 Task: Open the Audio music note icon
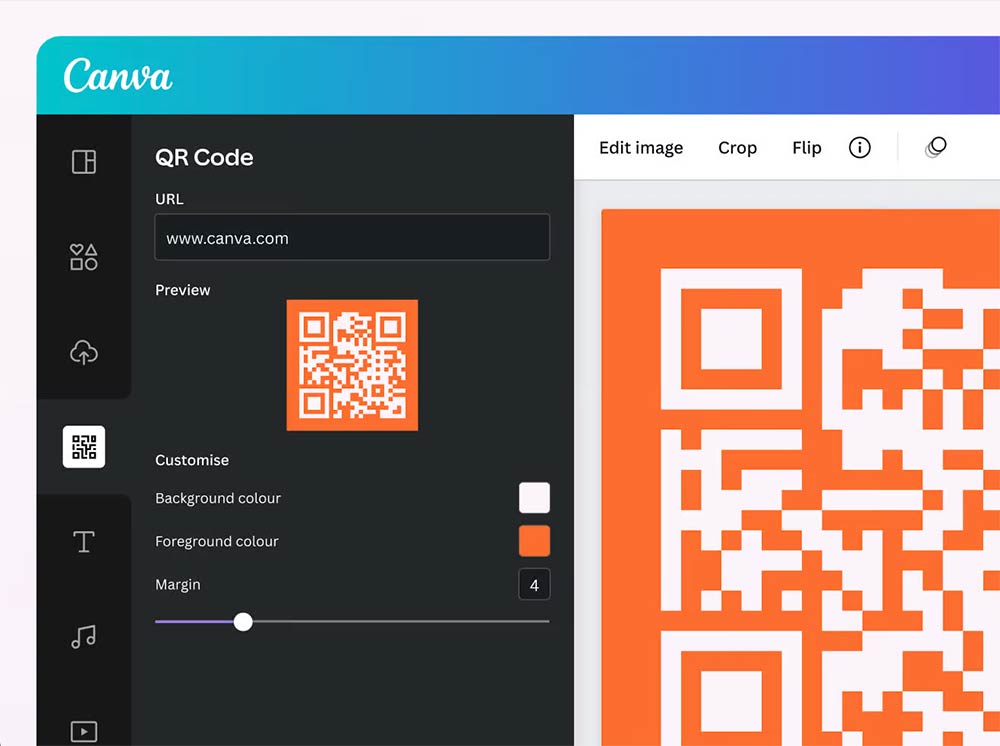[x=84, y=636]
